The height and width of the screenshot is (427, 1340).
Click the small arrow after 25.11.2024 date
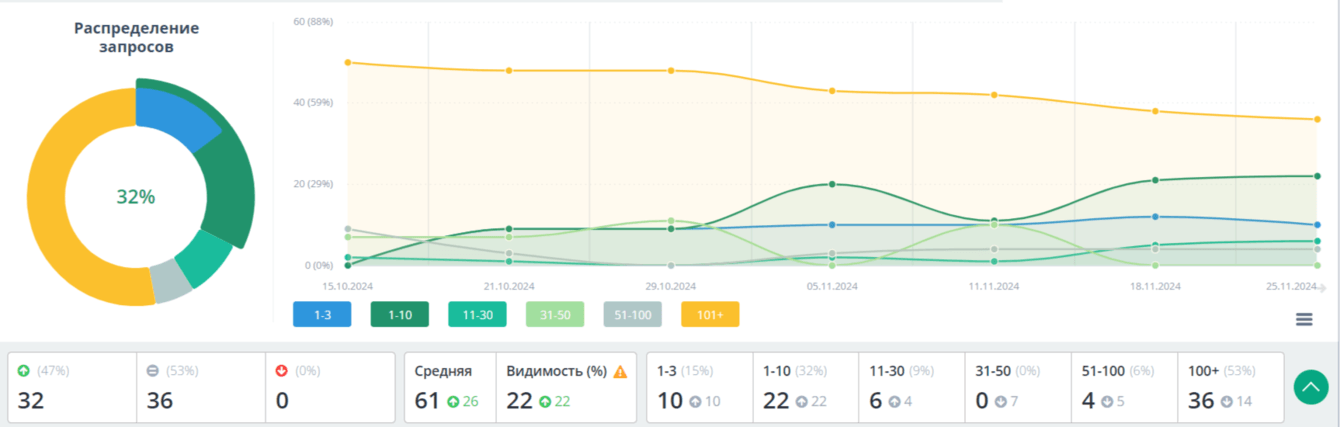click(1323, 287)
